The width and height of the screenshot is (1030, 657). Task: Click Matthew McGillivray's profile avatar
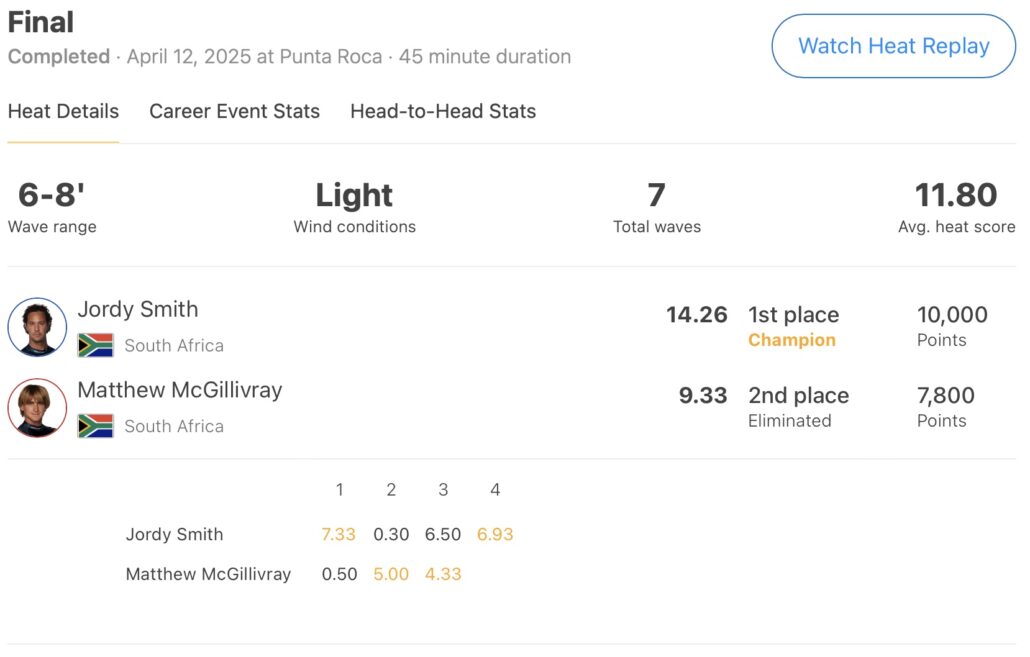(x=37, y=408)
